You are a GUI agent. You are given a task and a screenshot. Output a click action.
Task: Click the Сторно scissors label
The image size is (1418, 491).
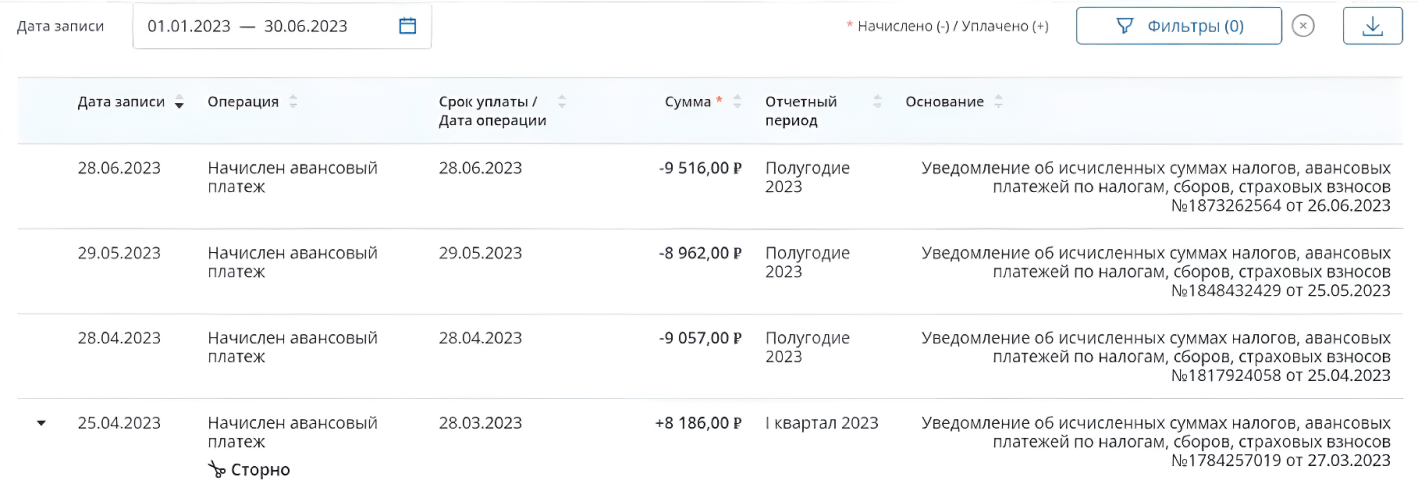[249, 469]
